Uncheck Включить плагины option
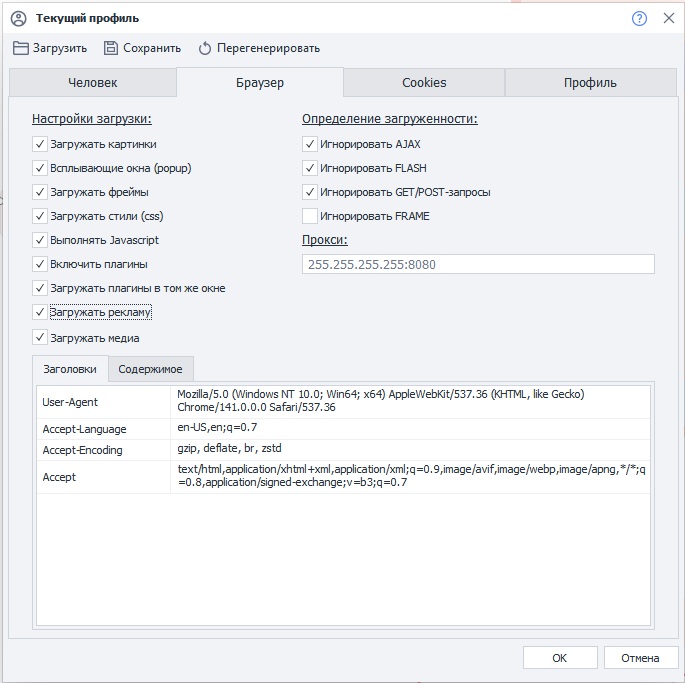 (x=40, y=264)
